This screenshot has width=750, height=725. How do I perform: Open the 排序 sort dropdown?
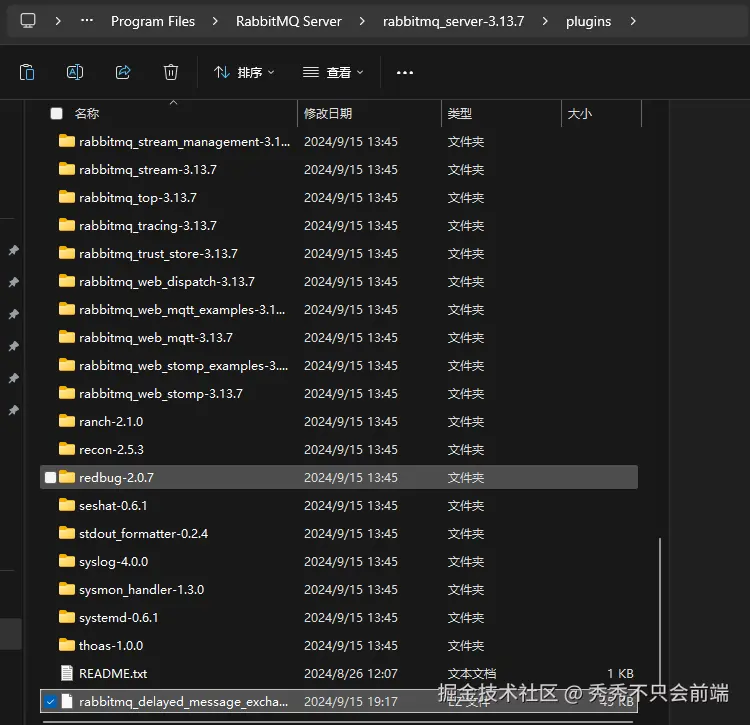point(244,73)
